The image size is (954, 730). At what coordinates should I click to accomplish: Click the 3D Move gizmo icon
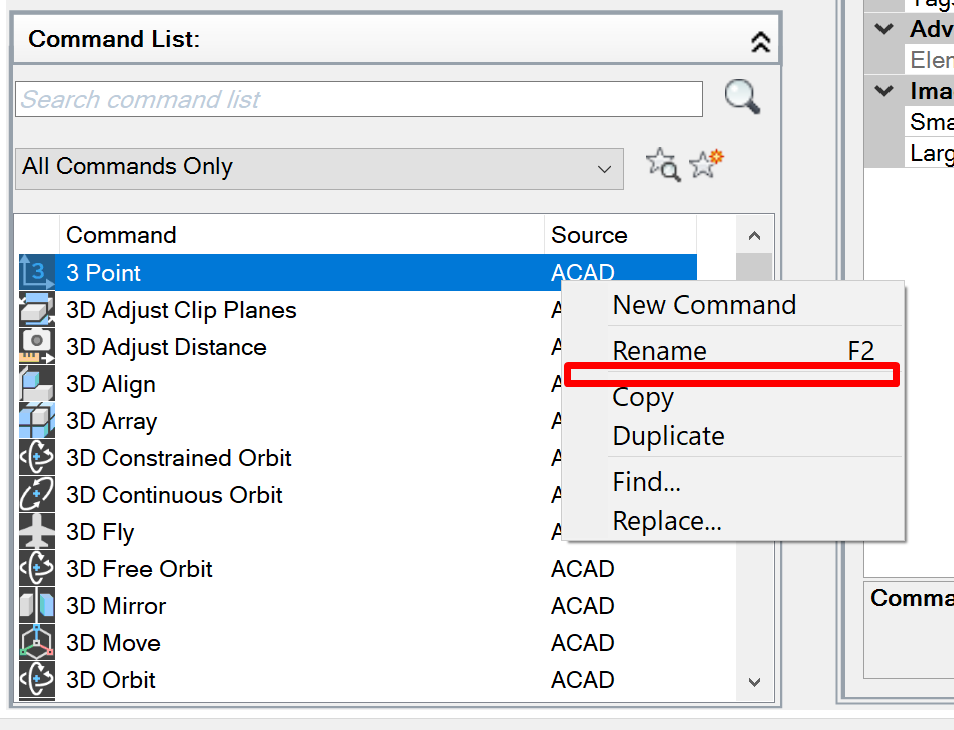pos(37,643)
